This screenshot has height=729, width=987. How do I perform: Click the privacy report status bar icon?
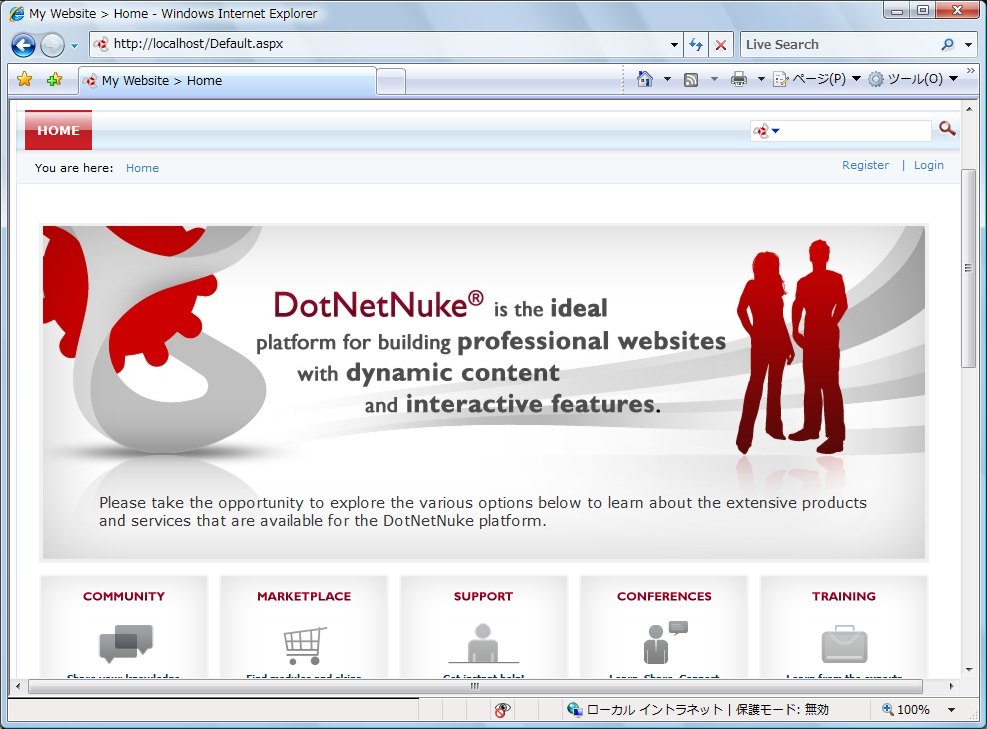click(x=502, y=710)
